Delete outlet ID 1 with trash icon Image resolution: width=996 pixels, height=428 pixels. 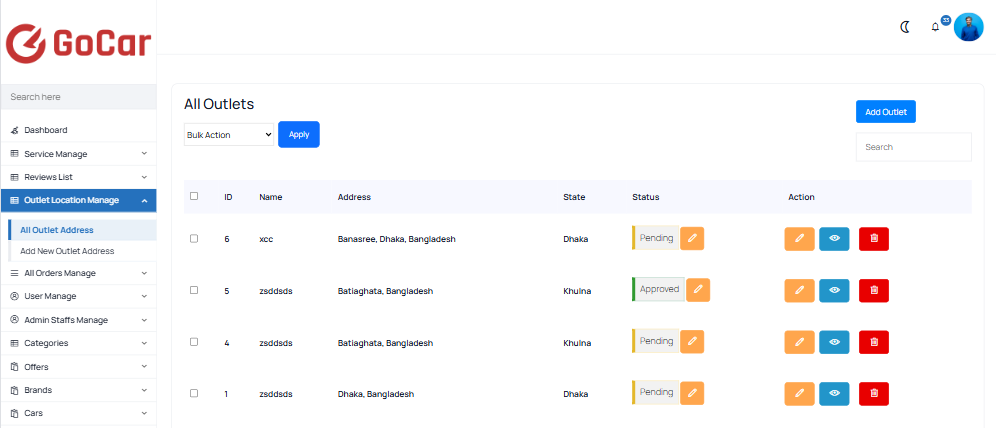click(x=874, y=394)
